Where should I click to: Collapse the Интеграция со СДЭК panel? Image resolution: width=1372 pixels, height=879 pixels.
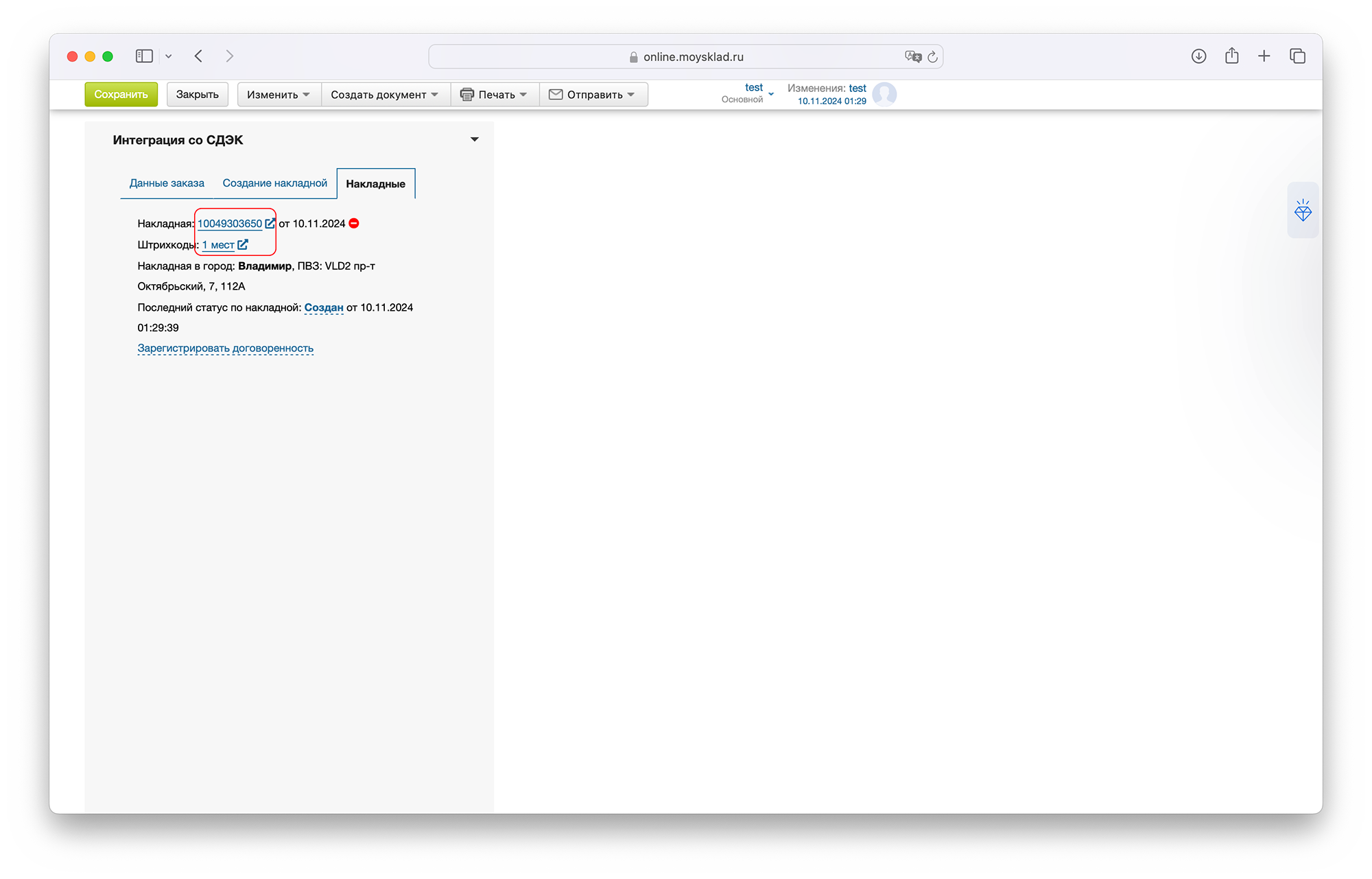[474, 139]
